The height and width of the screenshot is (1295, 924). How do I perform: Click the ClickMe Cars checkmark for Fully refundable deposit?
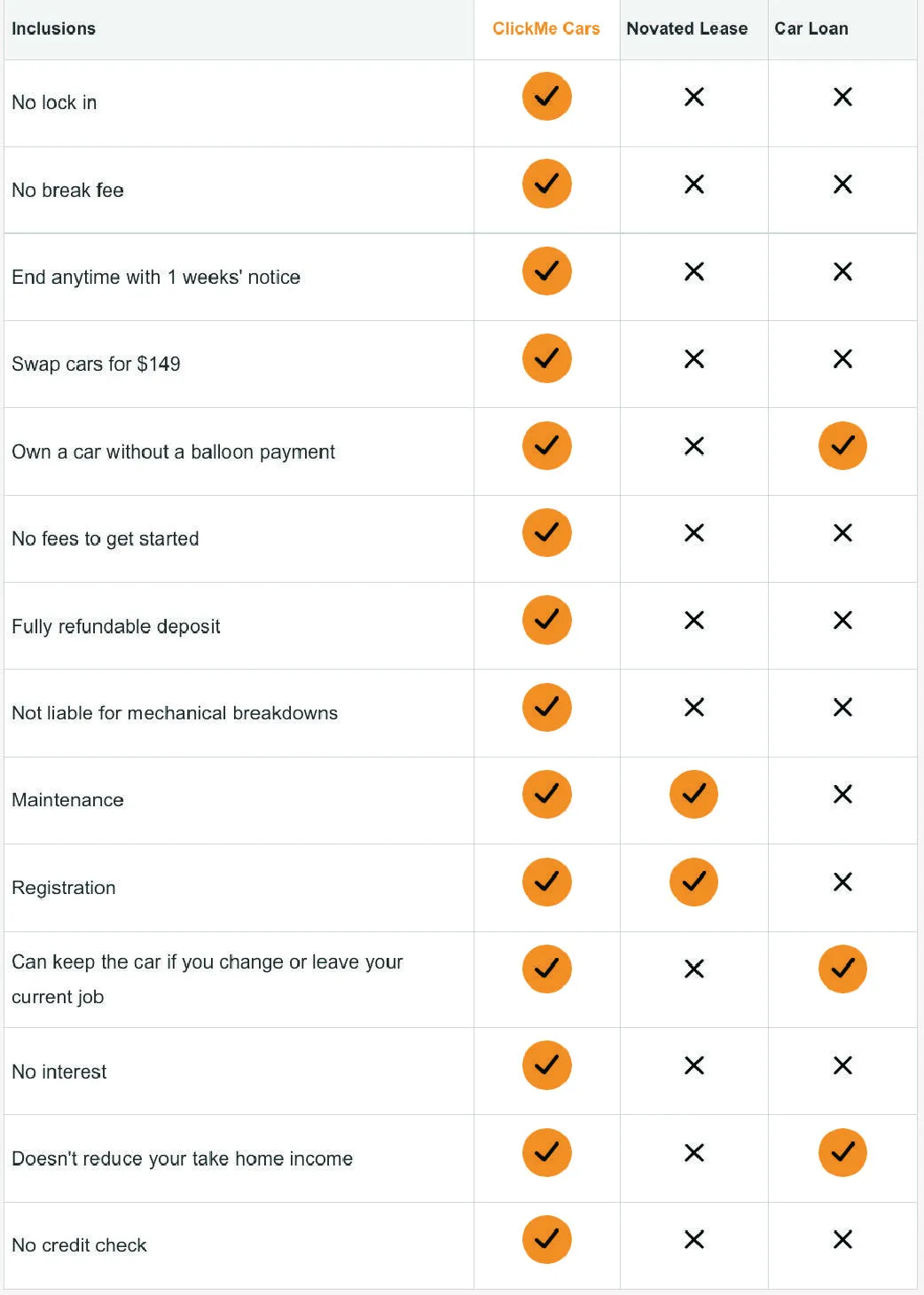546,620
